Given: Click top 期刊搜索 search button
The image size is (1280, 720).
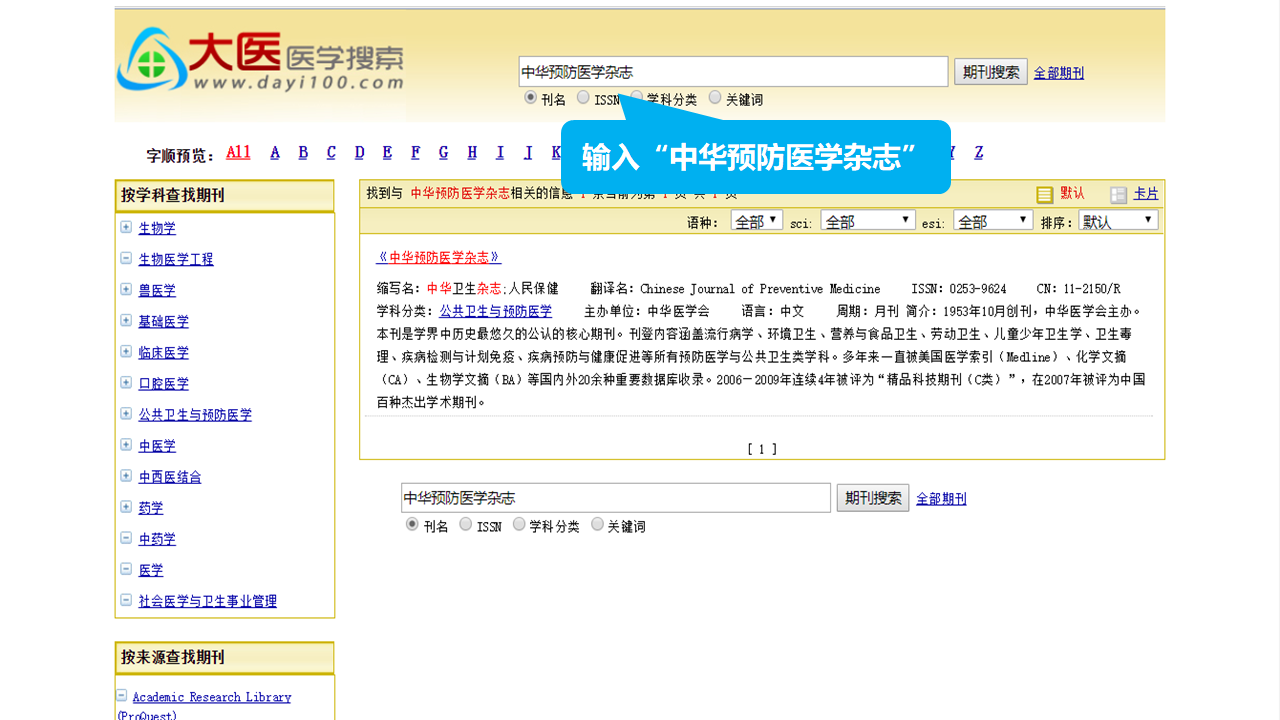Looking at the screenshot, I should [990, 72].
